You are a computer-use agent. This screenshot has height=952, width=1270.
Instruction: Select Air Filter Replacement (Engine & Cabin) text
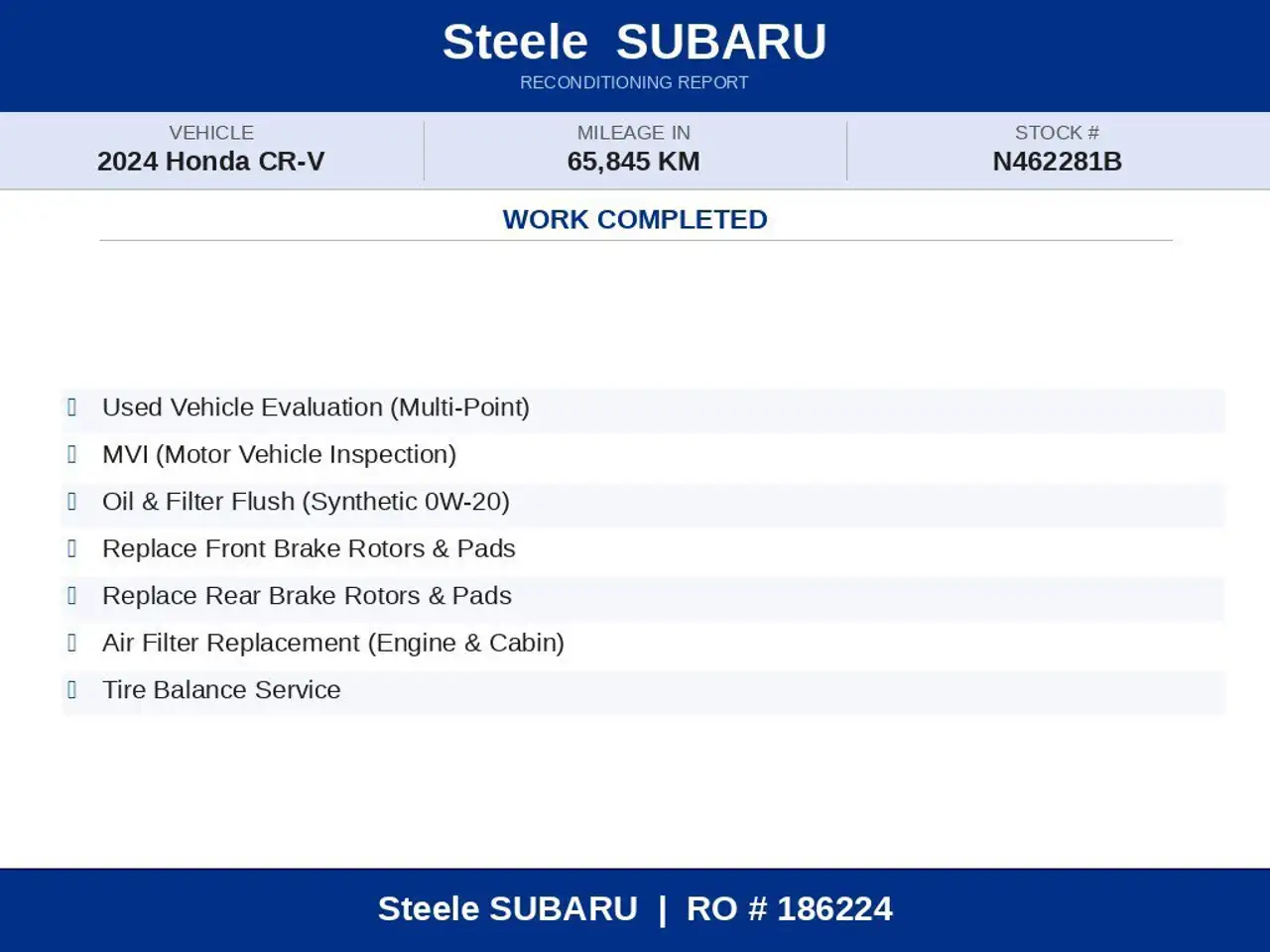click(x=333, y=644)
